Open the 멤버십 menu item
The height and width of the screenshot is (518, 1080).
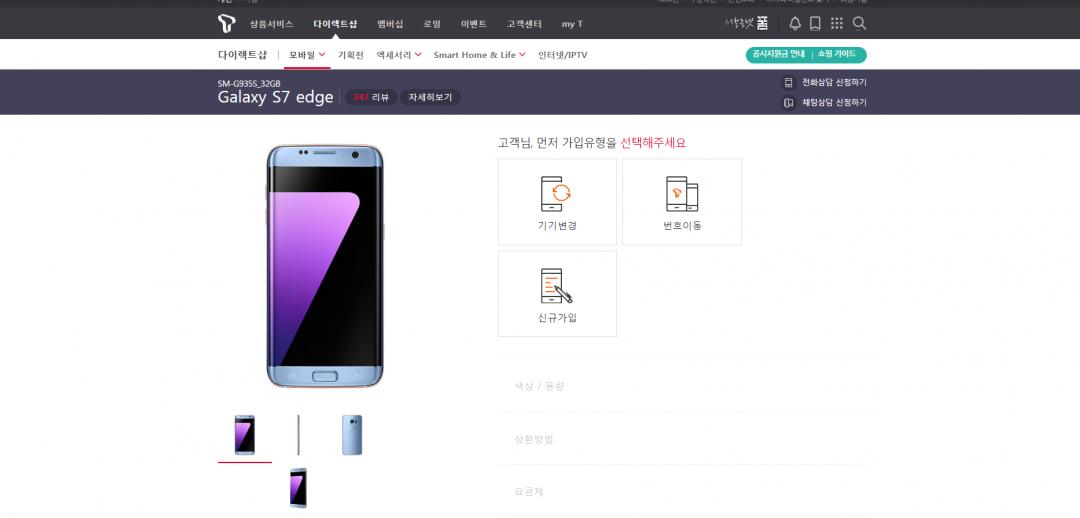coord(390,23)
